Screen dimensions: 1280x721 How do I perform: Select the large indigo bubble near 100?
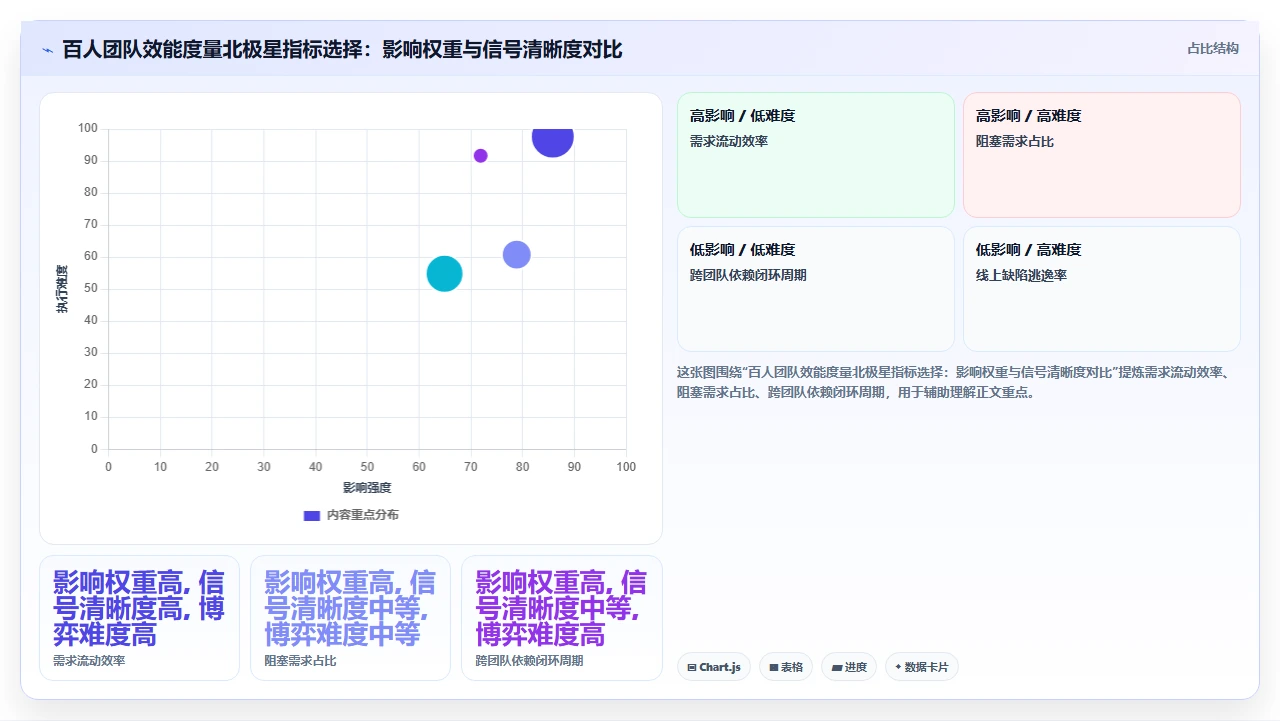553,138
